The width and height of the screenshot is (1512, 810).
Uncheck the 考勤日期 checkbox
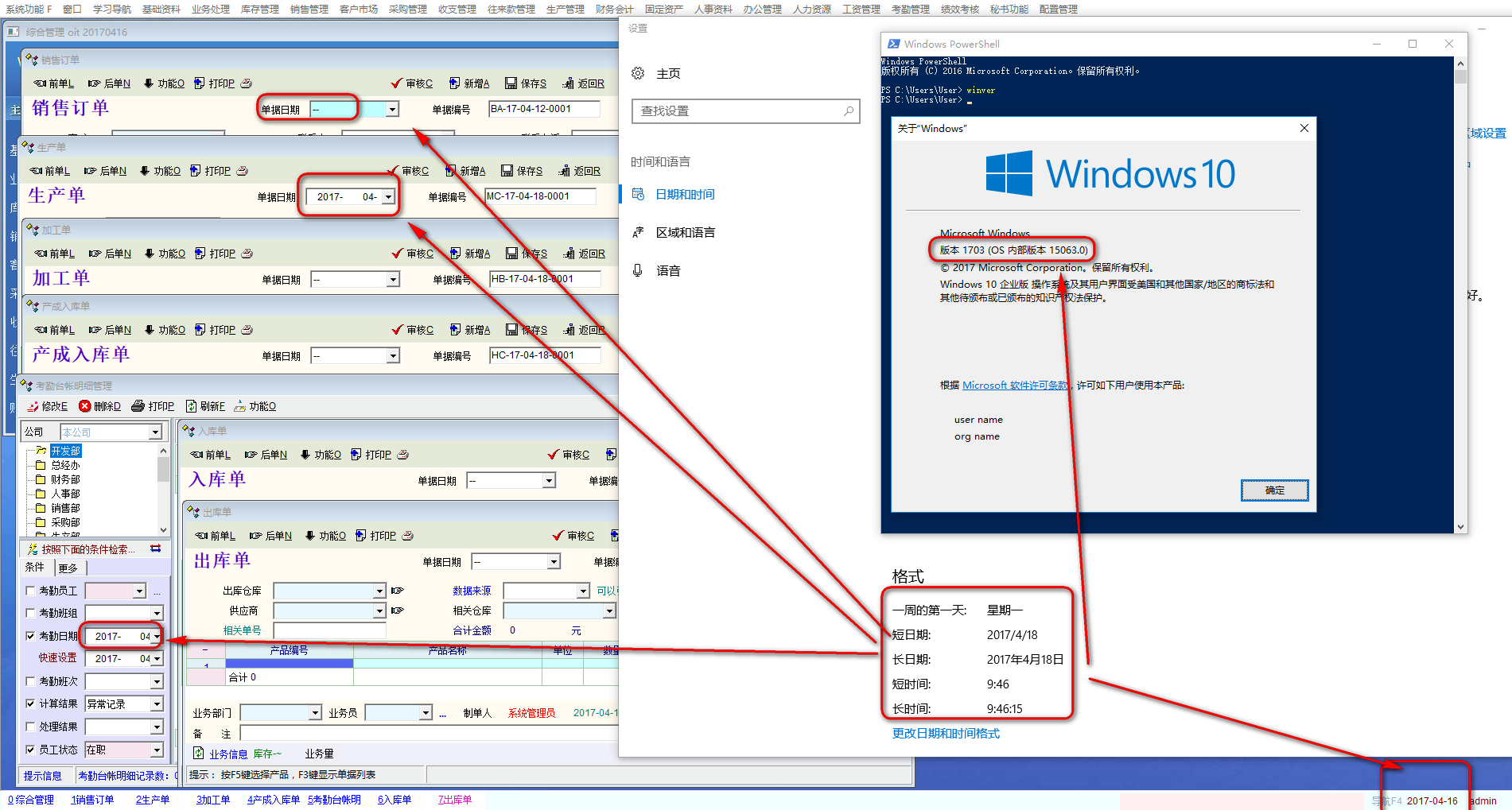click(x=30, y=636)
